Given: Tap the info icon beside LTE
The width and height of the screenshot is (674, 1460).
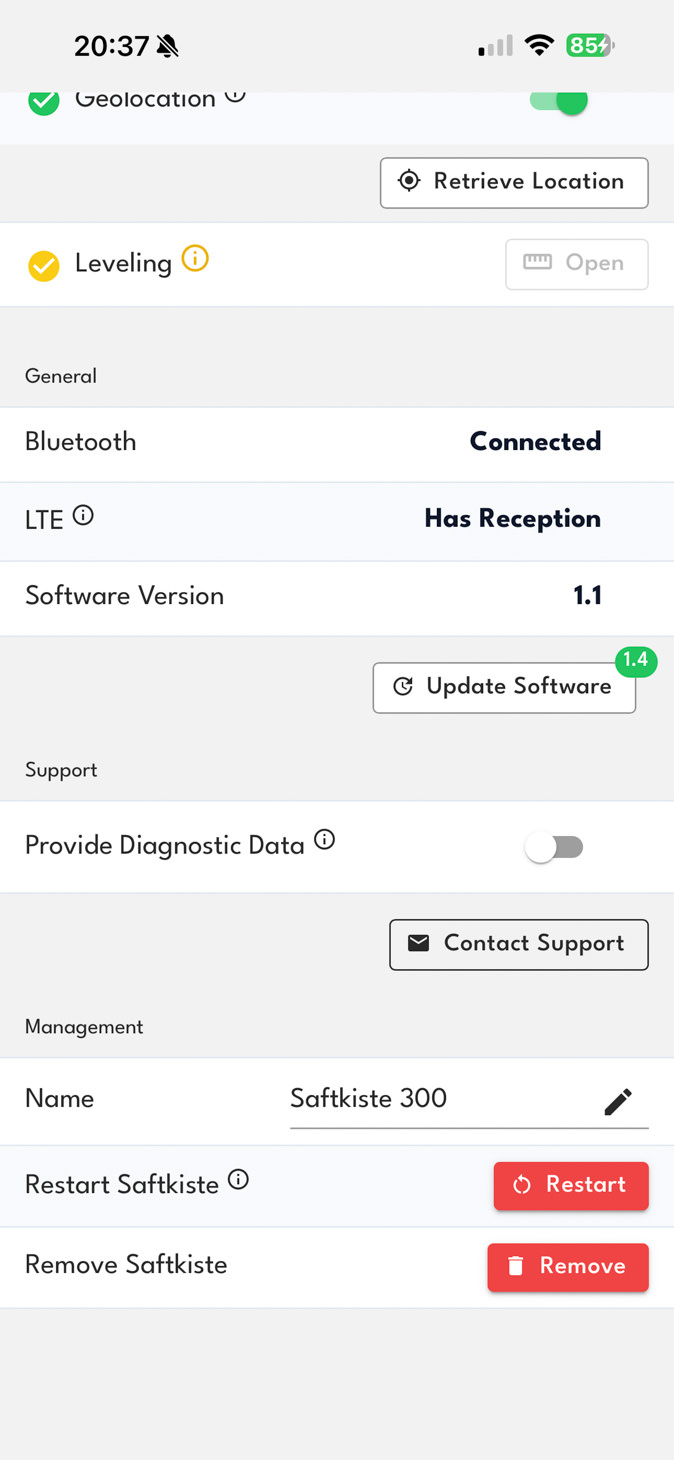Looking at the screenshot, I should point(84,516).
